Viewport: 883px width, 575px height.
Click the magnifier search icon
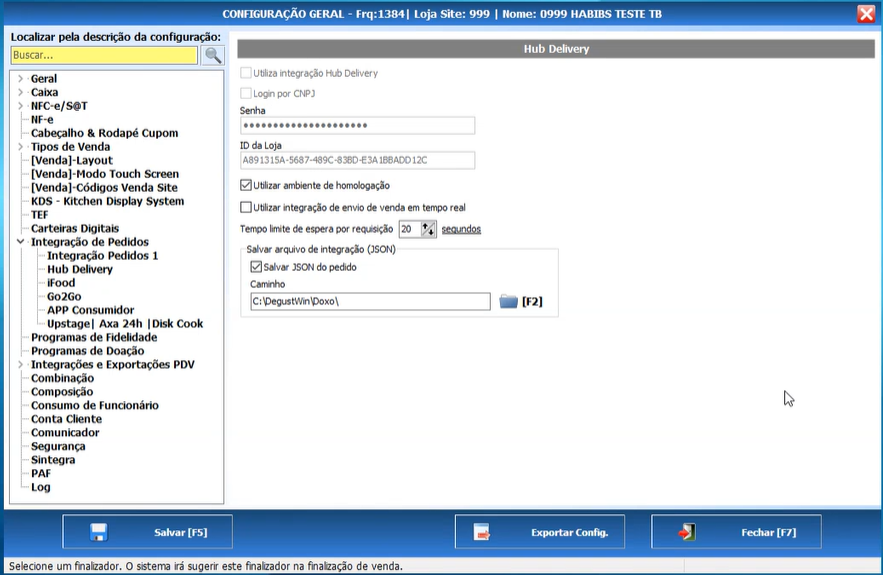pyautogui.click(x=213, y=55)
